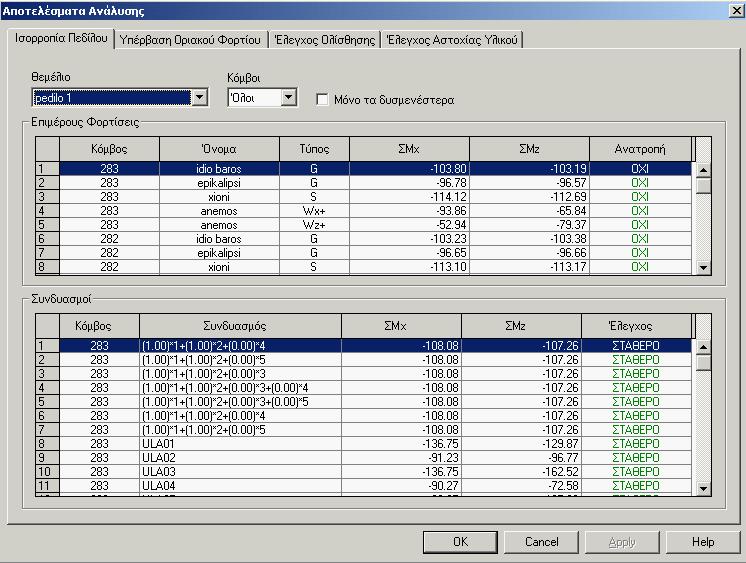746x563 pixels.
Task: Enable Μόνο τα δυσμενέστερα checkbox
Action: pyautogui.click(x=322, y=99)
